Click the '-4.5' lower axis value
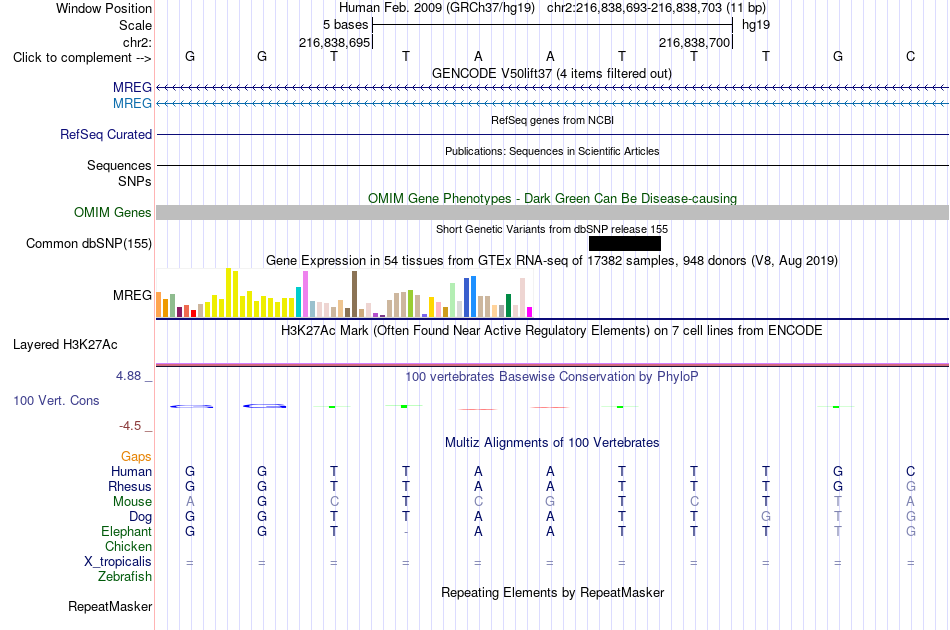This screenshot has width=950, height=630. click(x=130, y=426)
